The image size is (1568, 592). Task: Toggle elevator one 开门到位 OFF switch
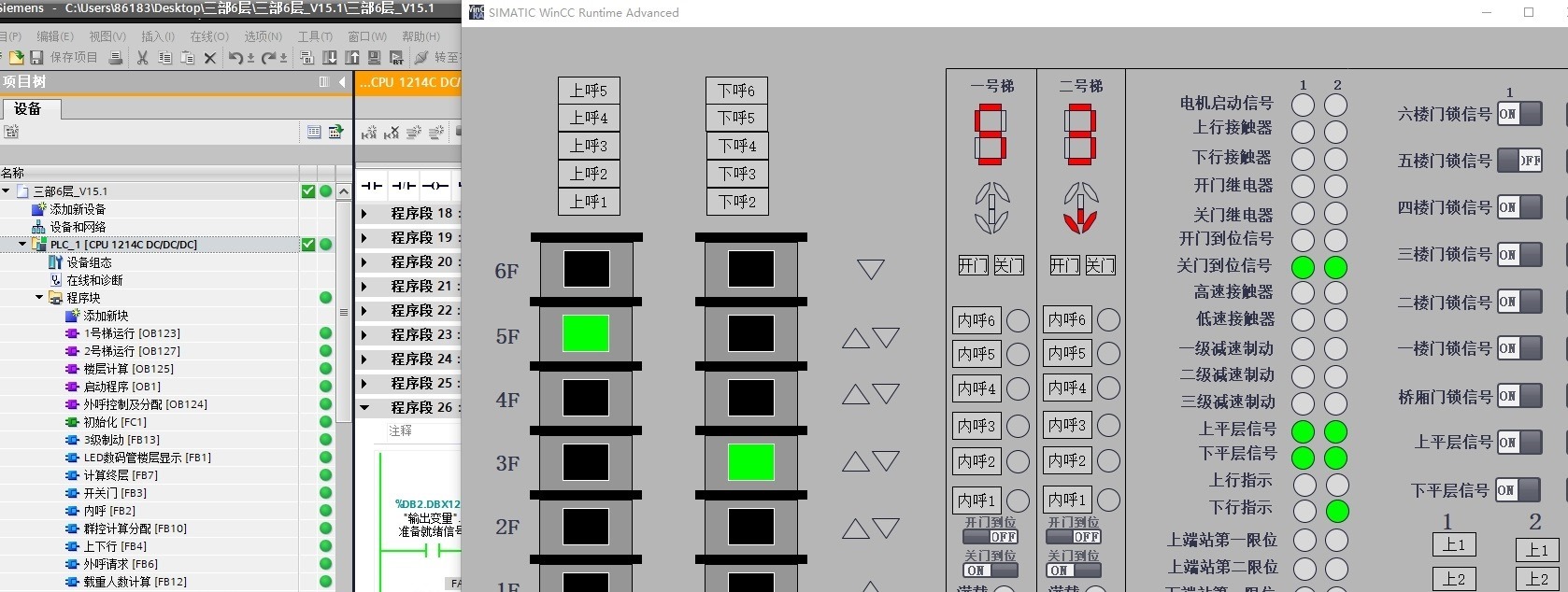click(x=991, y=537)
